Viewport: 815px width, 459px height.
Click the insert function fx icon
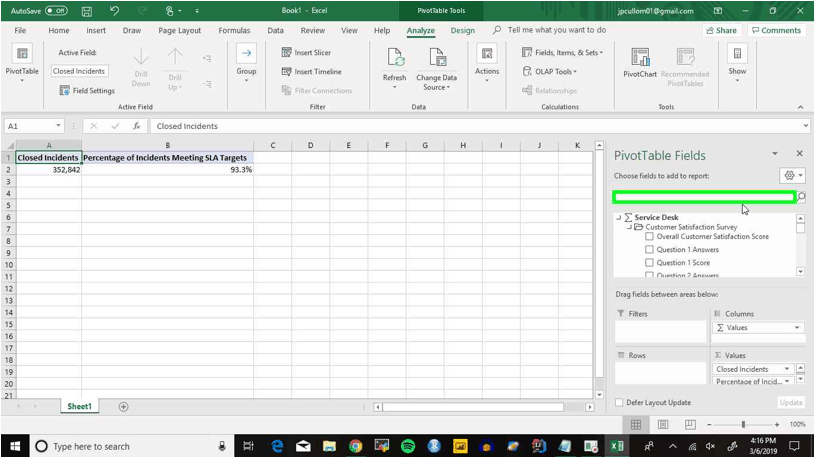[x=137, y=126]
